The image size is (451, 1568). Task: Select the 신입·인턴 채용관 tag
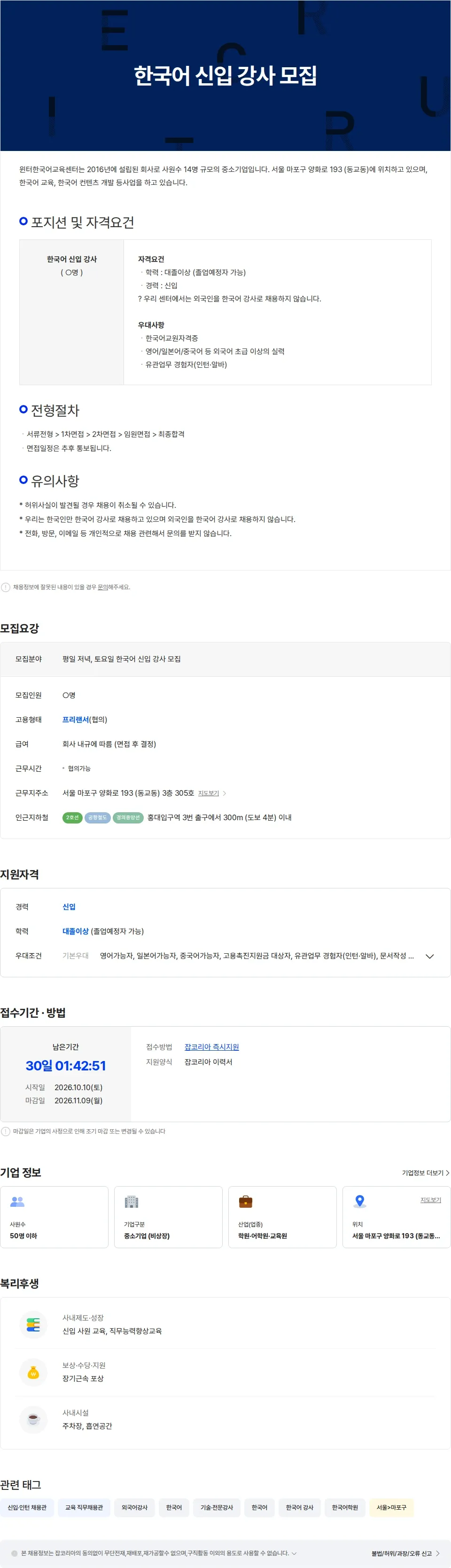click(27, 1507)
